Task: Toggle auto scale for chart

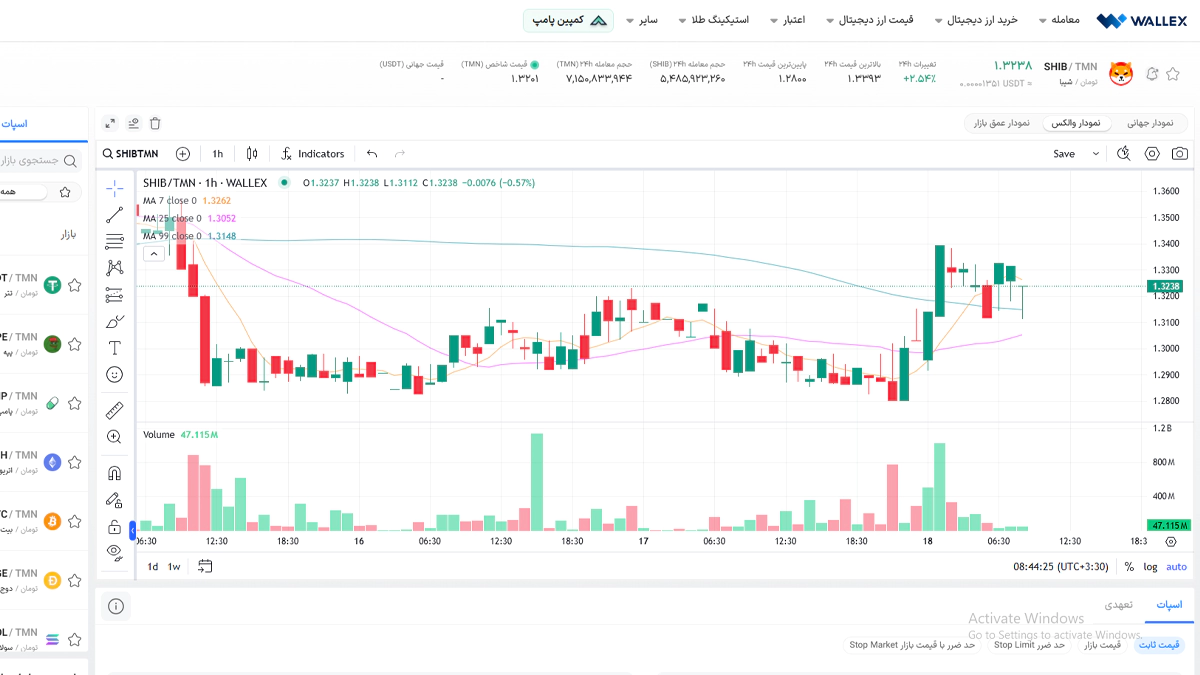Action: [x=1176, y=566]
